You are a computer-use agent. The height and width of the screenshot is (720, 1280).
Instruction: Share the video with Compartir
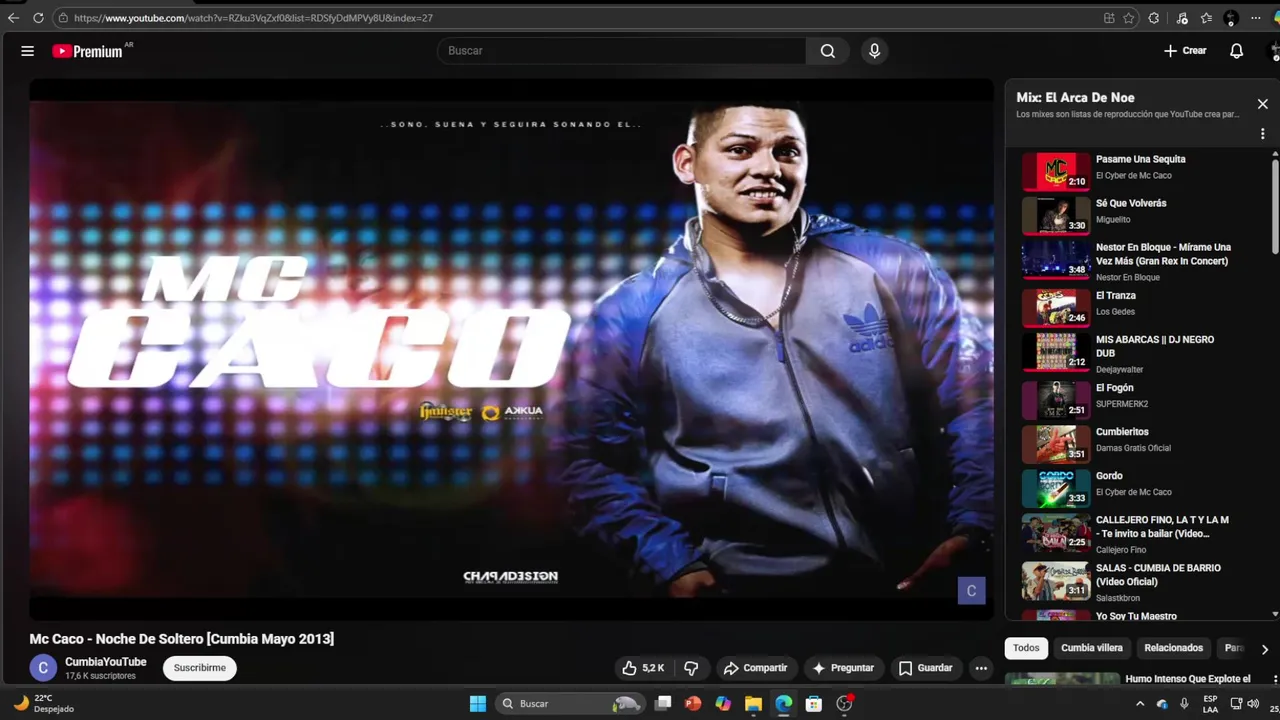(x=755, y=668)
